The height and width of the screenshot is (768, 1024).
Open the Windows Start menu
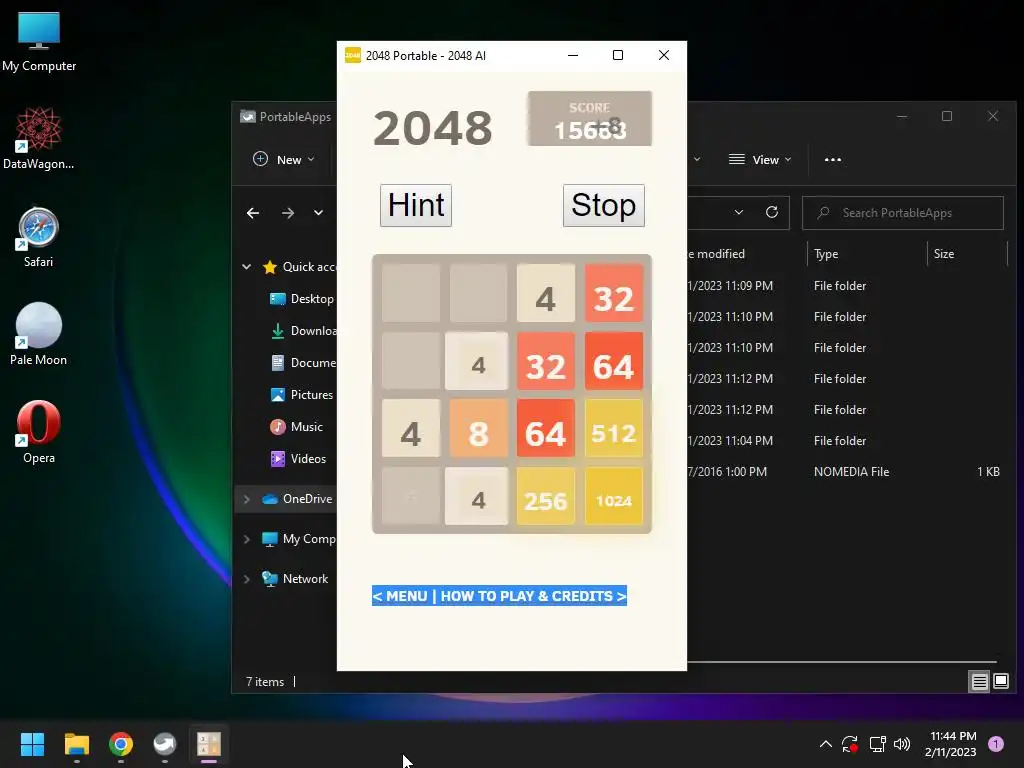pyautogui.click(x=32, y=744)
